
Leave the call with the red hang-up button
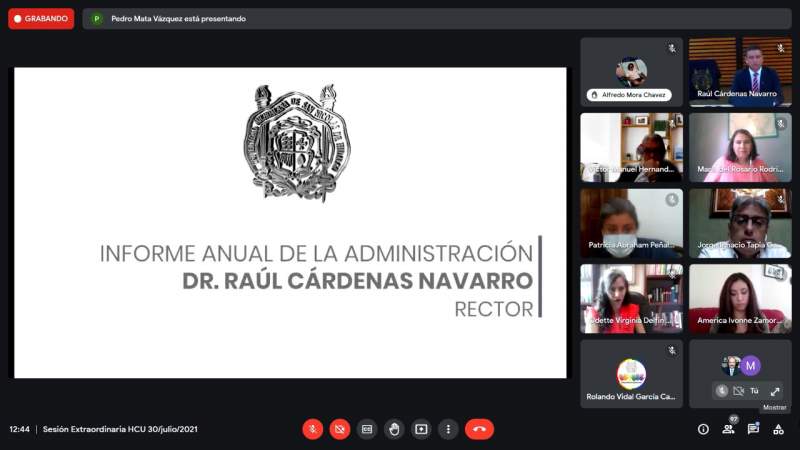479,429
